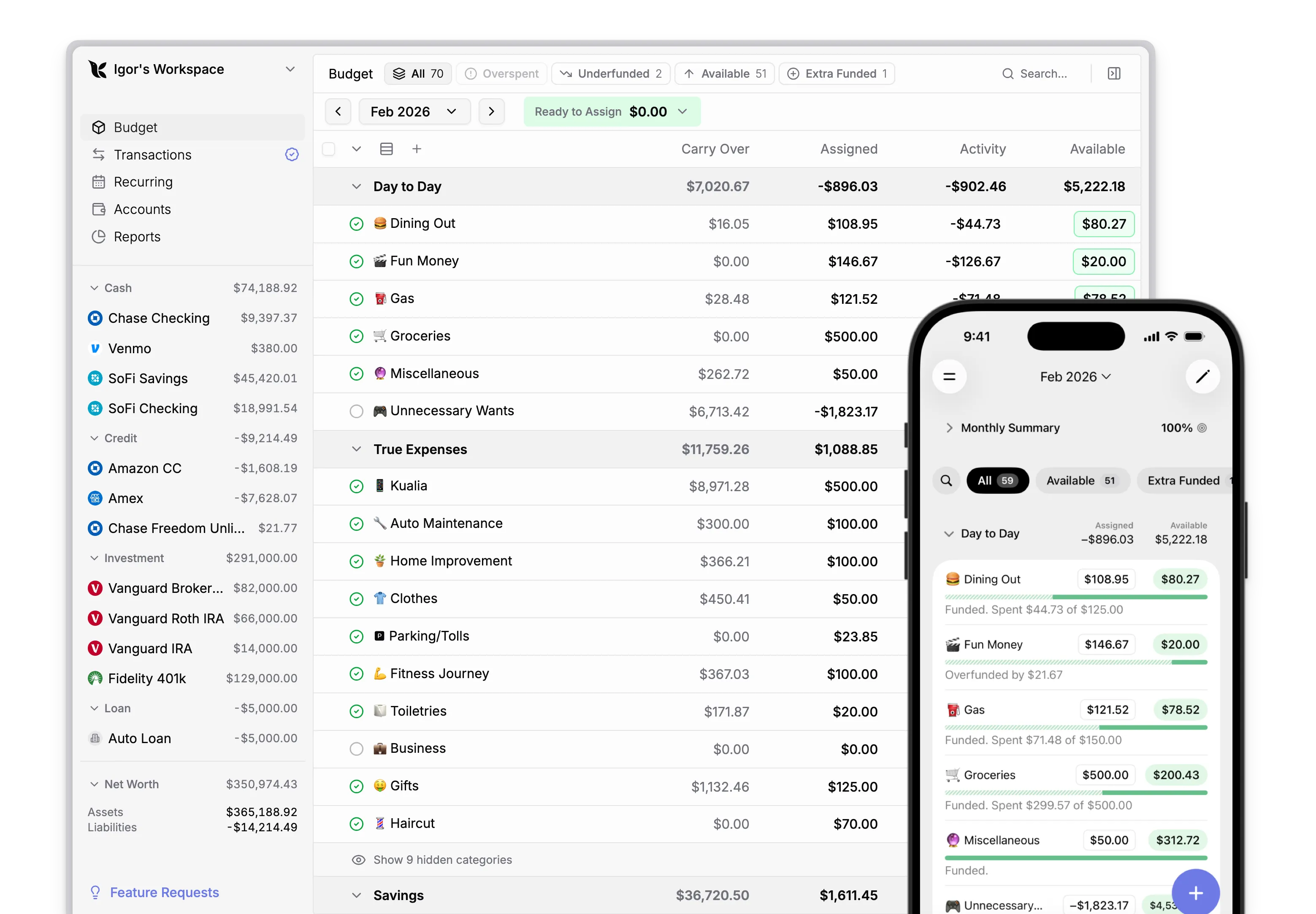Click the sync status icon next to Transactions

(292, 154)
